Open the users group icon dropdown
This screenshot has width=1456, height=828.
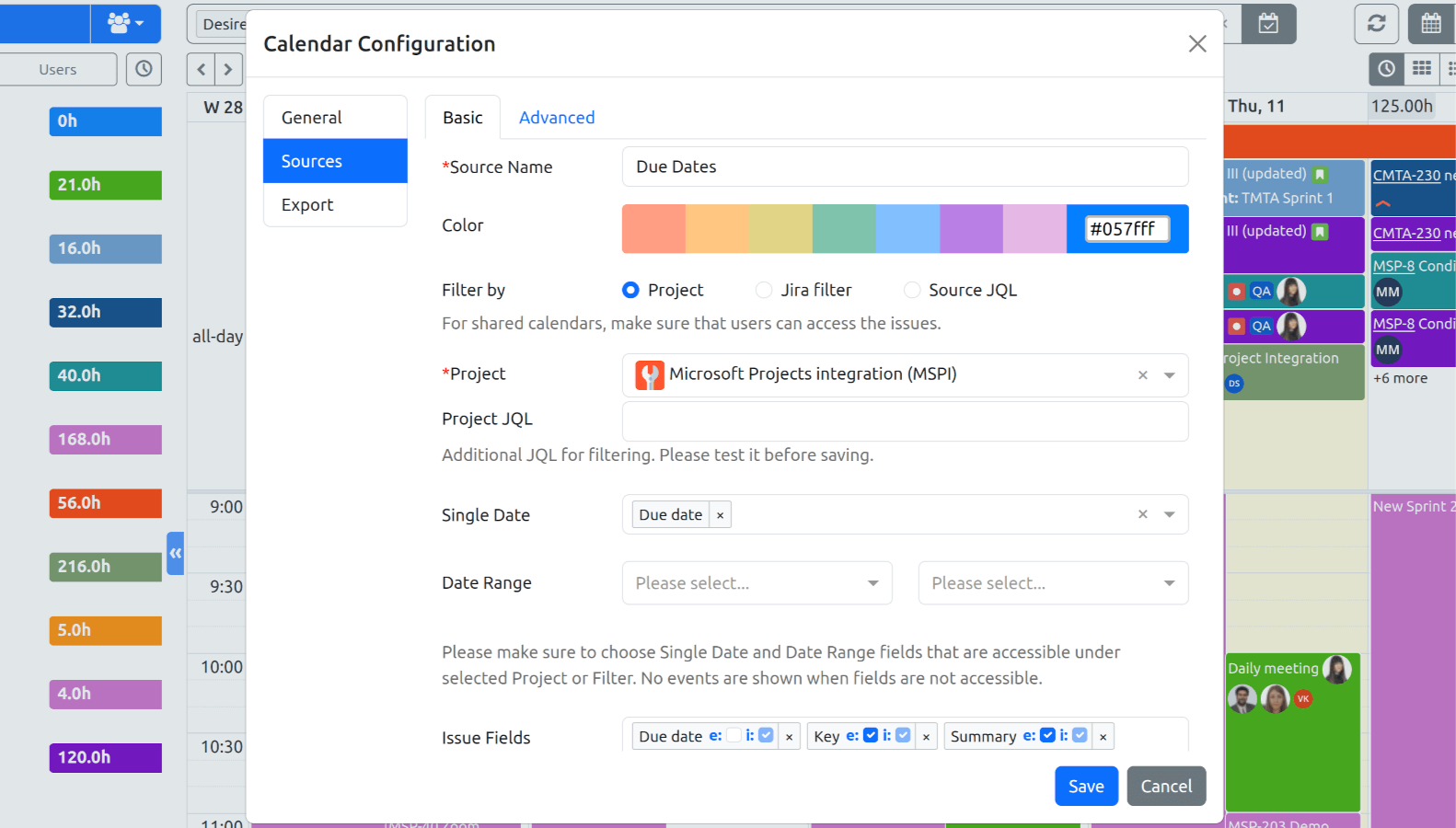click(x=125, y=24)
